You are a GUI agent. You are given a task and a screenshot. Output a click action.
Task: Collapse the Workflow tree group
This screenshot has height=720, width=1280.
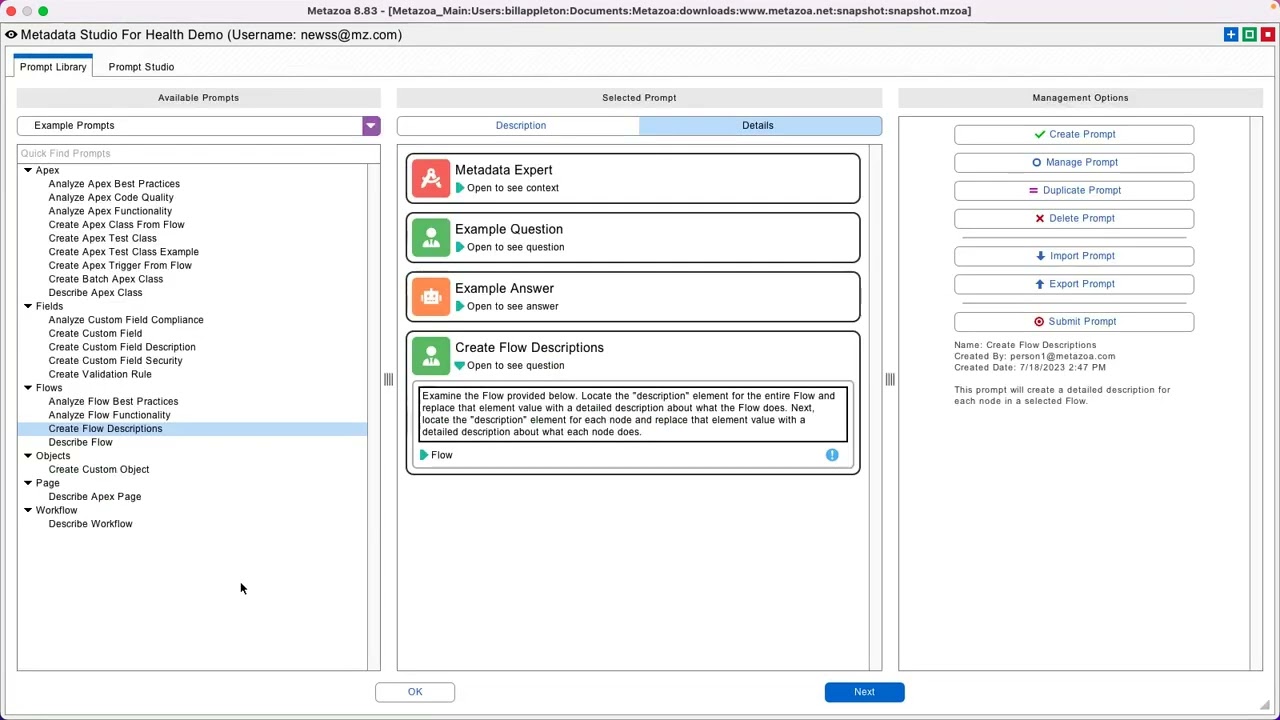pyautogui.click(x=28, y=510)
